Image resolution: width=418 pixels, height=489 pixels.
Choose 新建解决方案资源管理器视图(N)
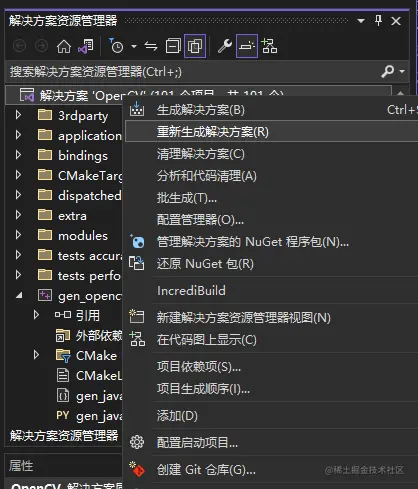[x=271, y=317]
